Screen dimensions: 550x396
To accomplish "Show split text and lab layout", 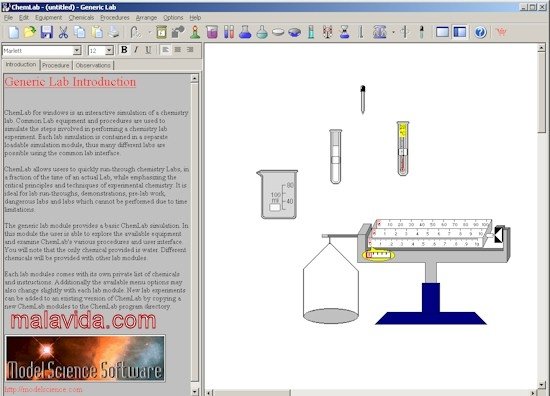I will [460, 32].
